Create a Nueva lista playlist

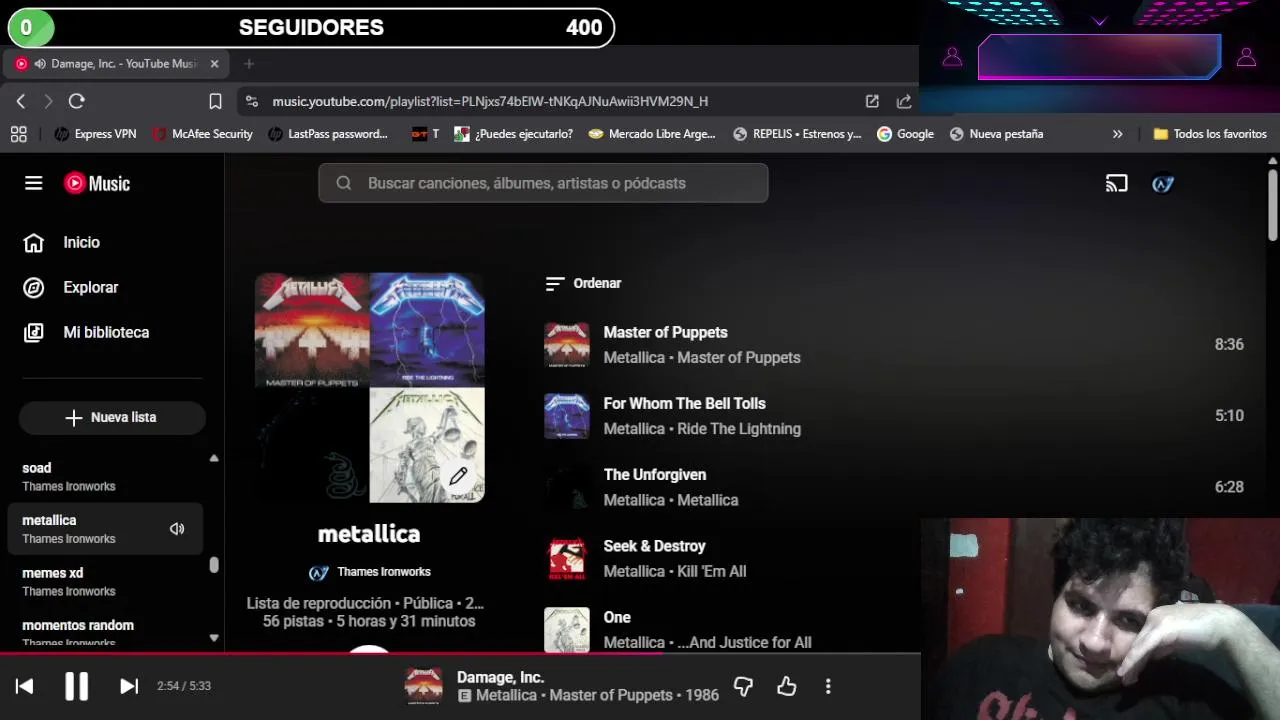point(112,418)
